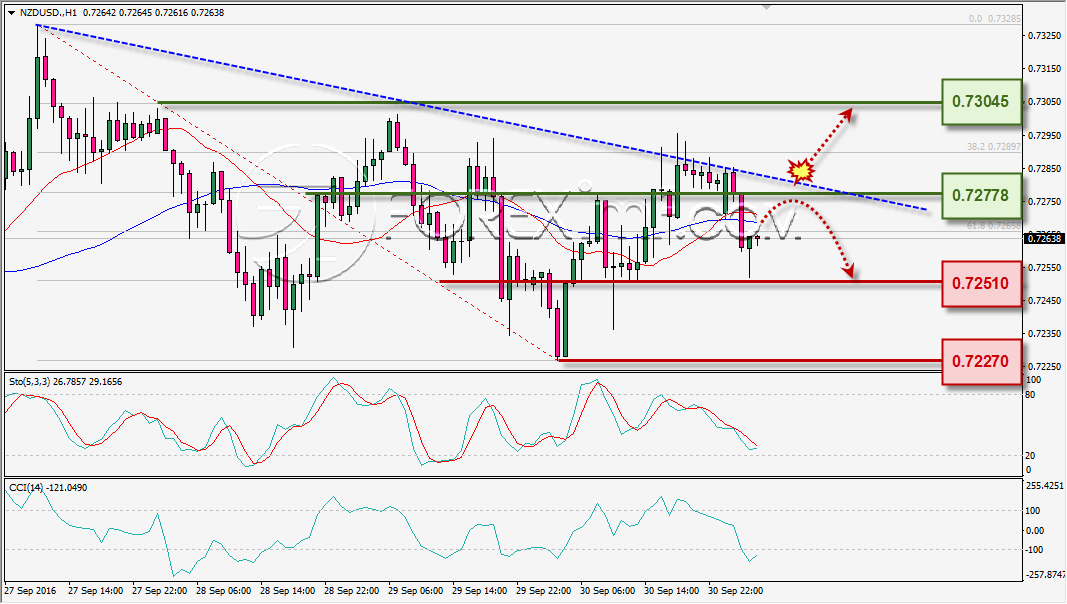Click the 27 Sep 2016 date label
The height and width of the screenshot is (604, 1067).
(31, 590)
